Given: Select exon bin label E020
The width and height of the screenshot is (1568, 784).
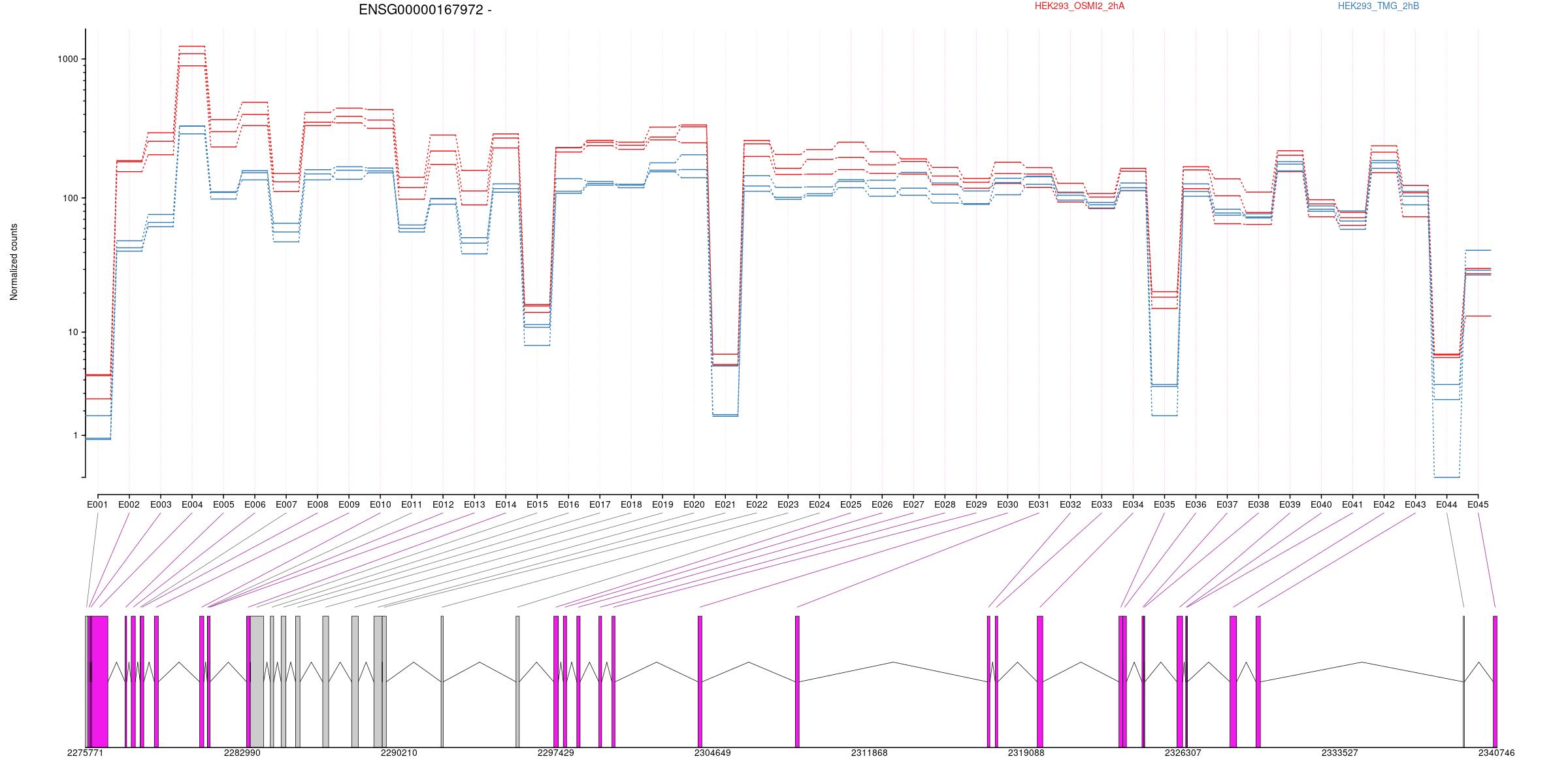Looking at the screenshot, I should (693, 504).
